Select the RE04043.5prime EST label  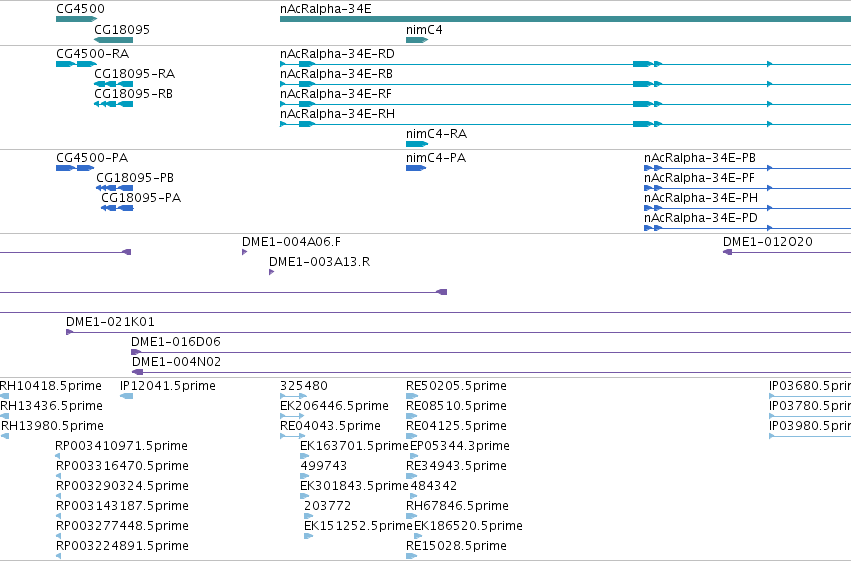[x=331, y=426]
